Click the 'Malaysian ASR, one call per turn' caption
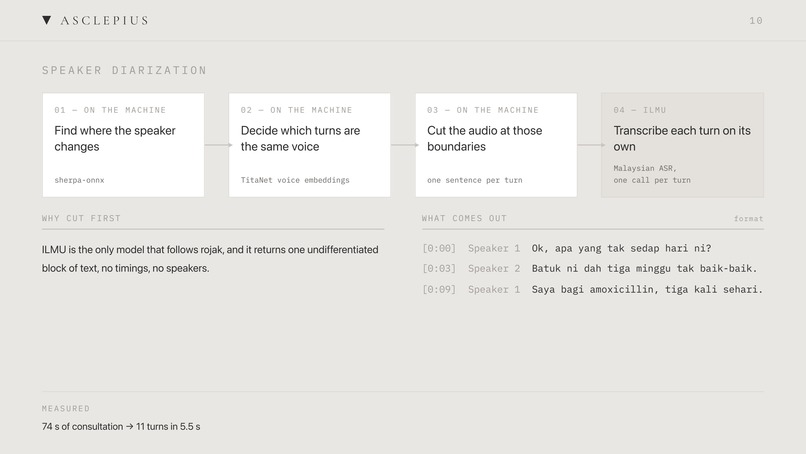806x454 pixels. point(652,174)
